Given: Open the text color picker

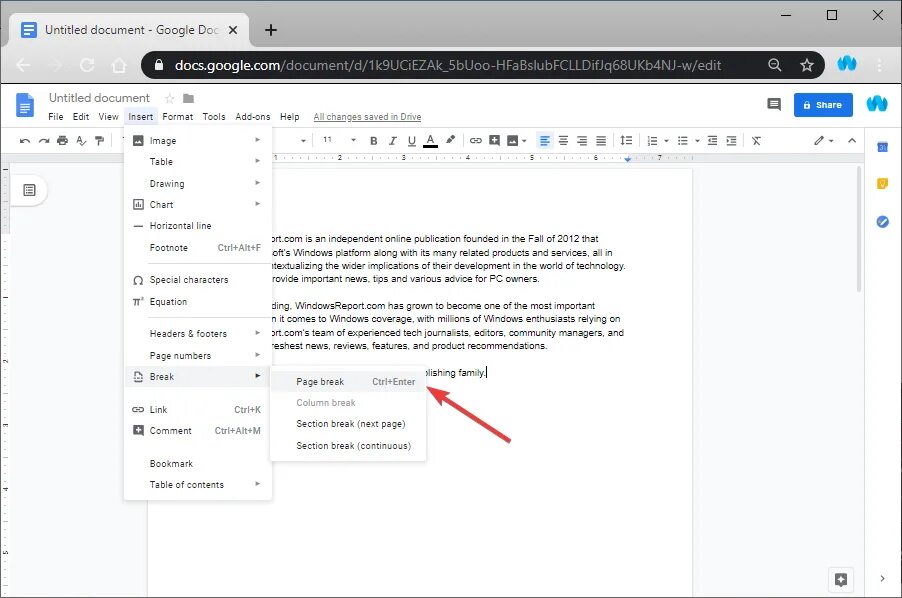Looking at the screenshot, I should (430, 141).
